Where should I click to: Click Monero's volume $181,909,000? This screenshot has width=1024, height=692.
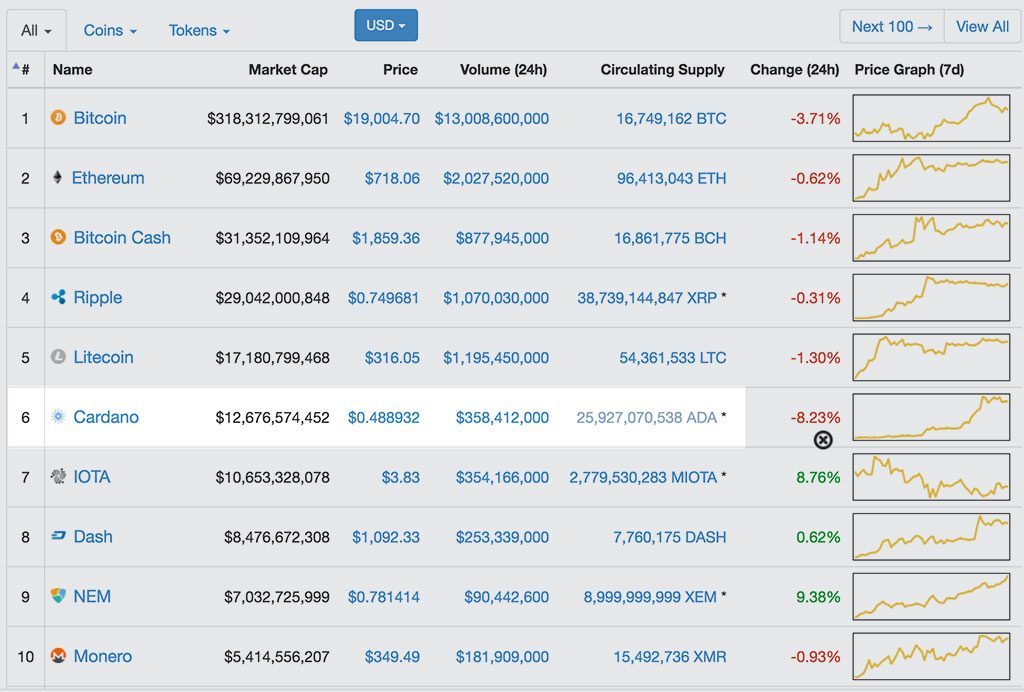coord(502,656)
